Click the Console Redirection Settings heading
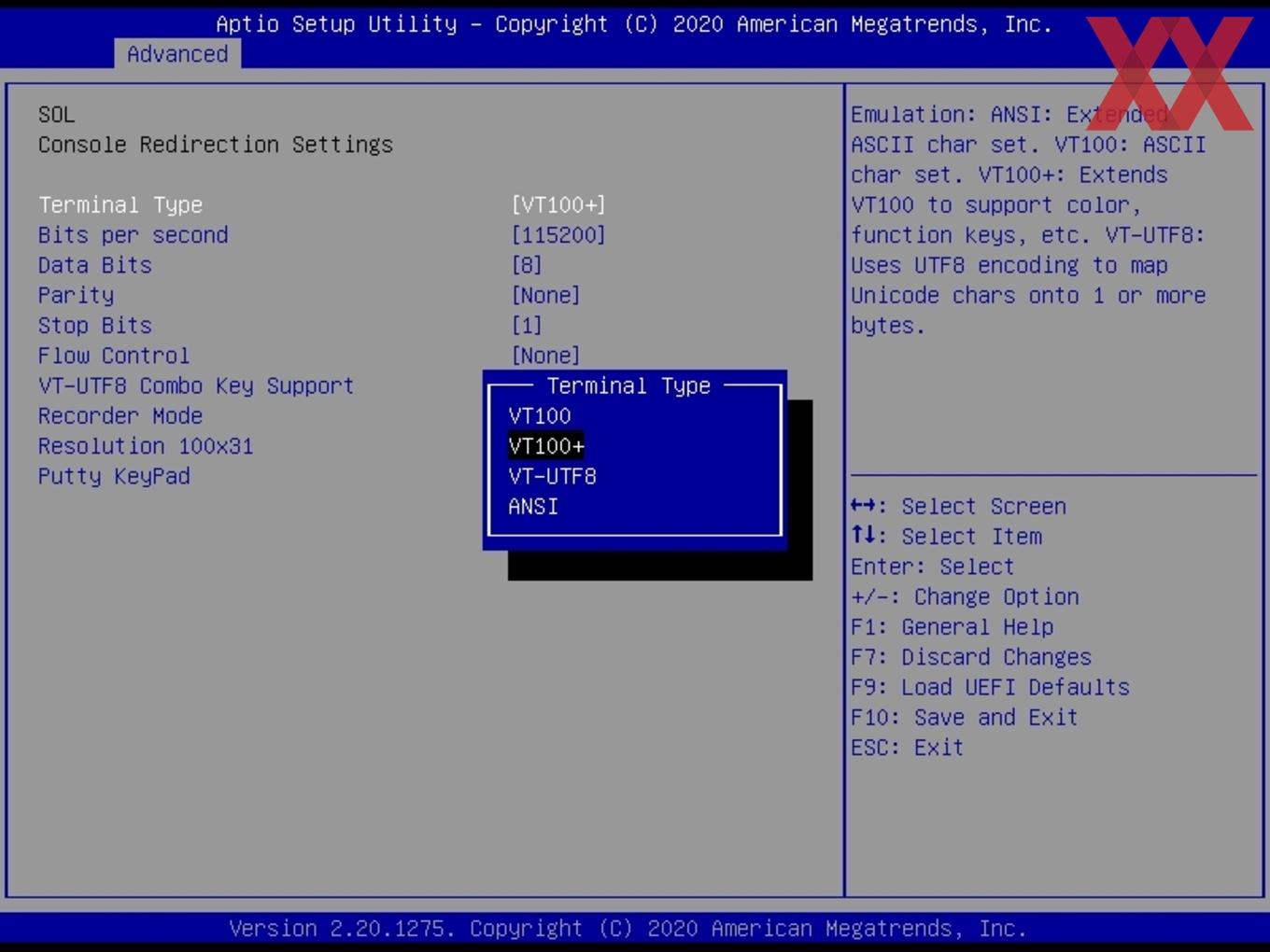1270x952 pixels. 216,145
